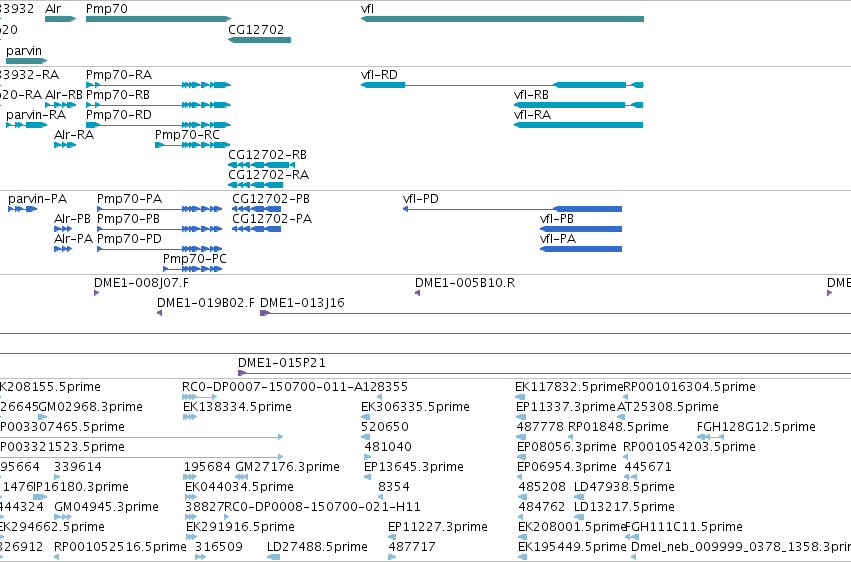The image size is (851, 562).
Task: Select the CG12702-PA protein label
Action: pos(272,219)
